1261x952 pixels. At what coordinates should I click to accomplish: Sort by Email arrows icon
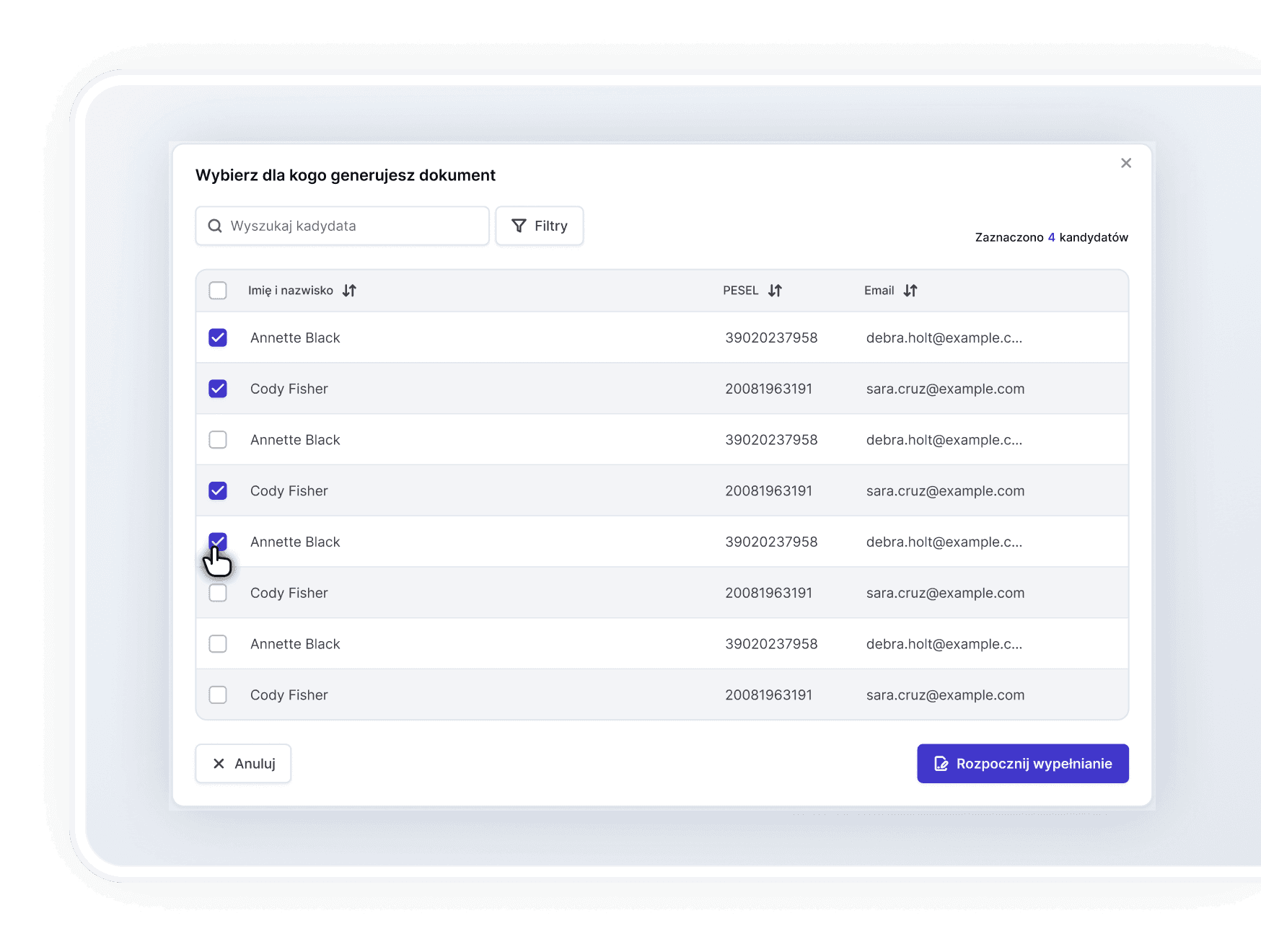[x=910, y=291]
